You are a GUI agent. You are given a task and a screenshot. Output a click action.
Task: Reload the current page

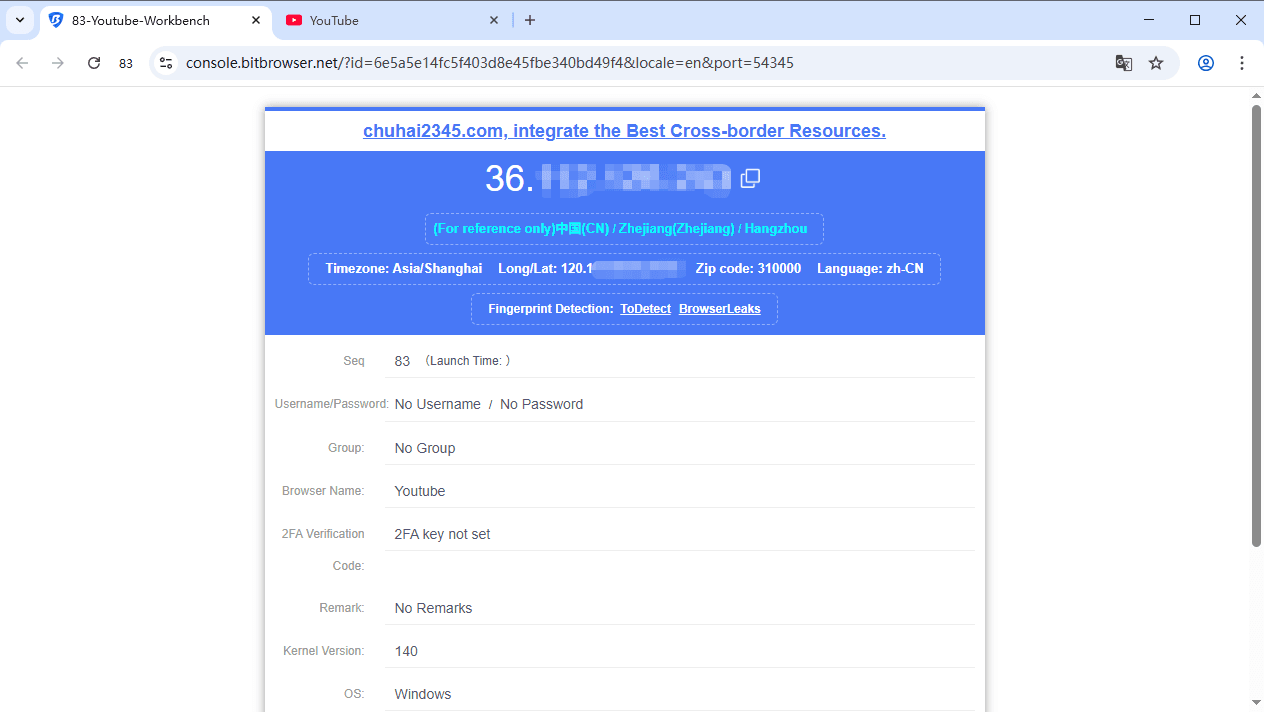pos(94,63)
